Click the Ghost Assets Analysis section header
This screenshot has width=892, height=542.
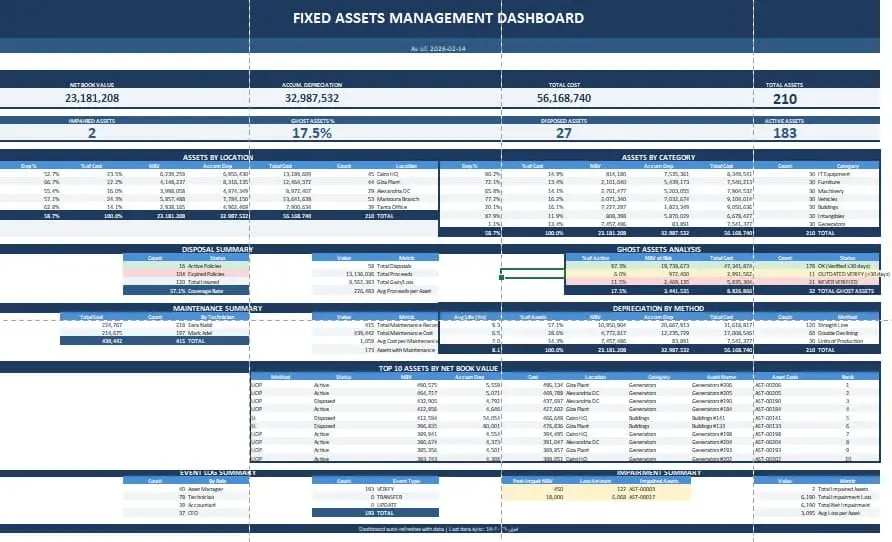click(658, 249)
